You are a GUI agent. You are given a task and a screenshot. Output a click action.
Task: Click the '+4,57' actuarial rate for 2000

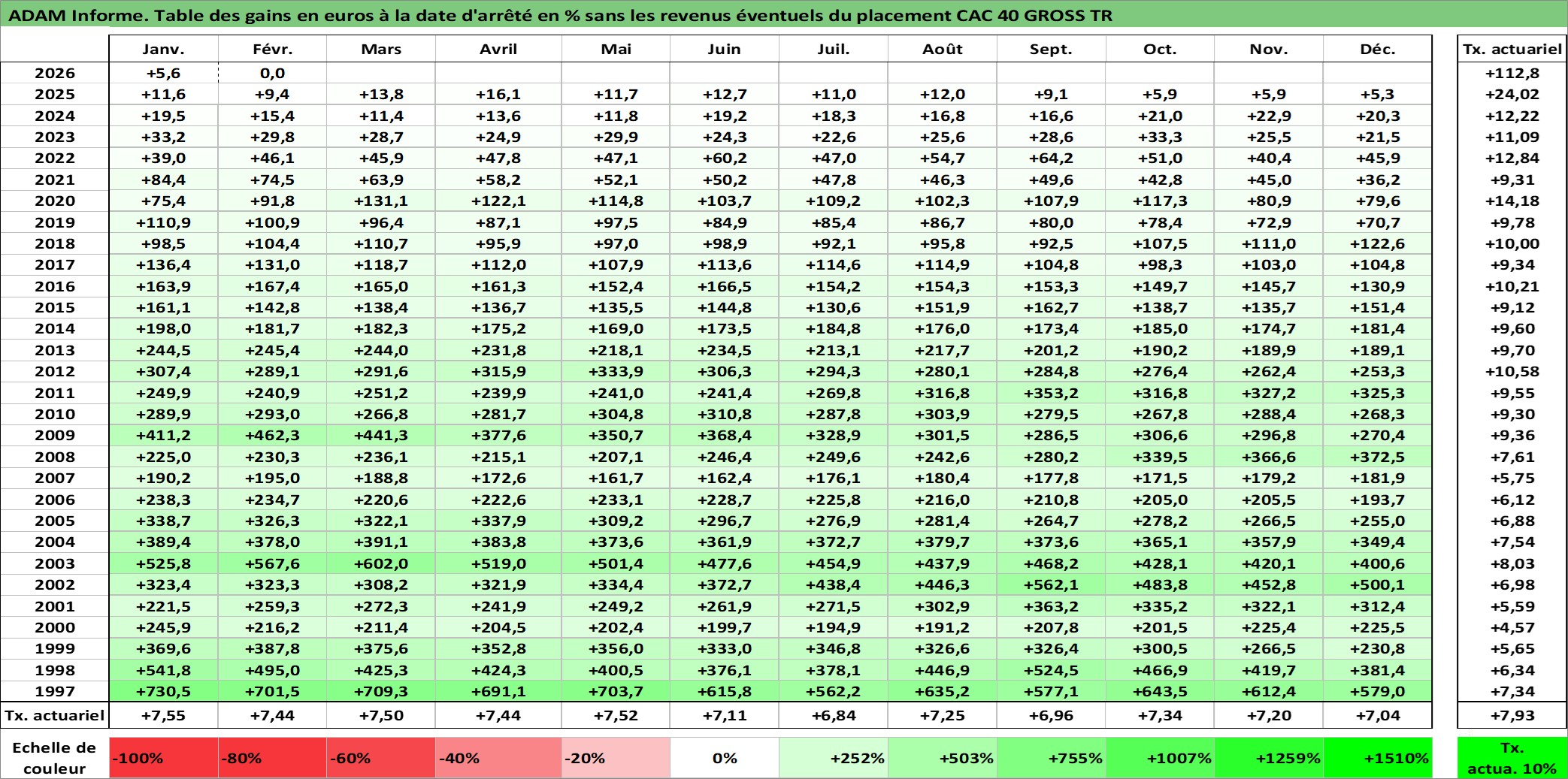coord(1512,627)
